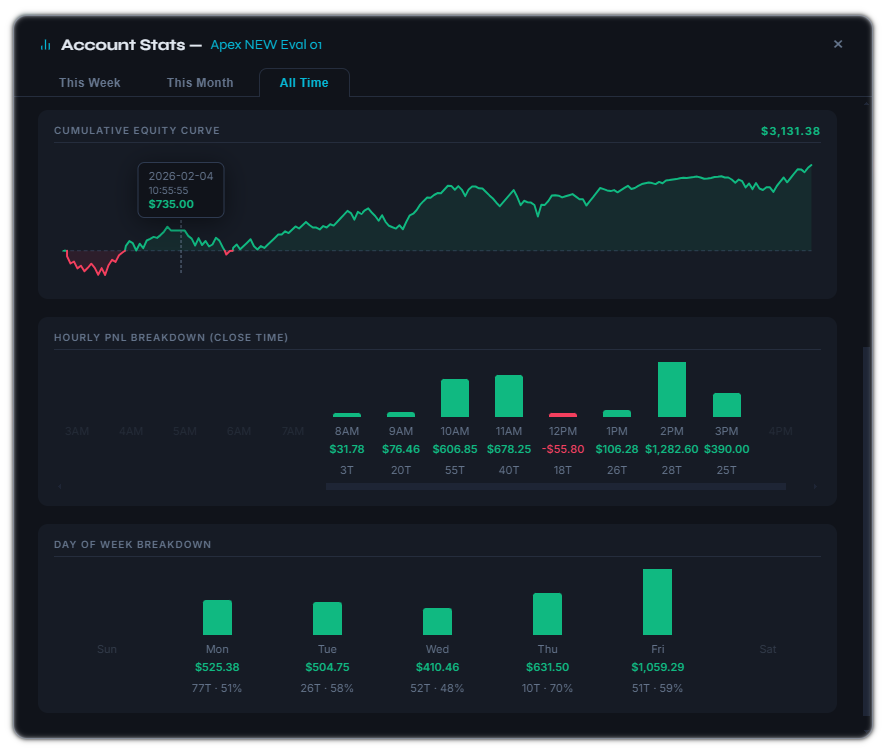Click the equity curve marker at $735.00
The height and width of the screenshot is (753, 882).
pyautogui.click(x=181, y=230)
